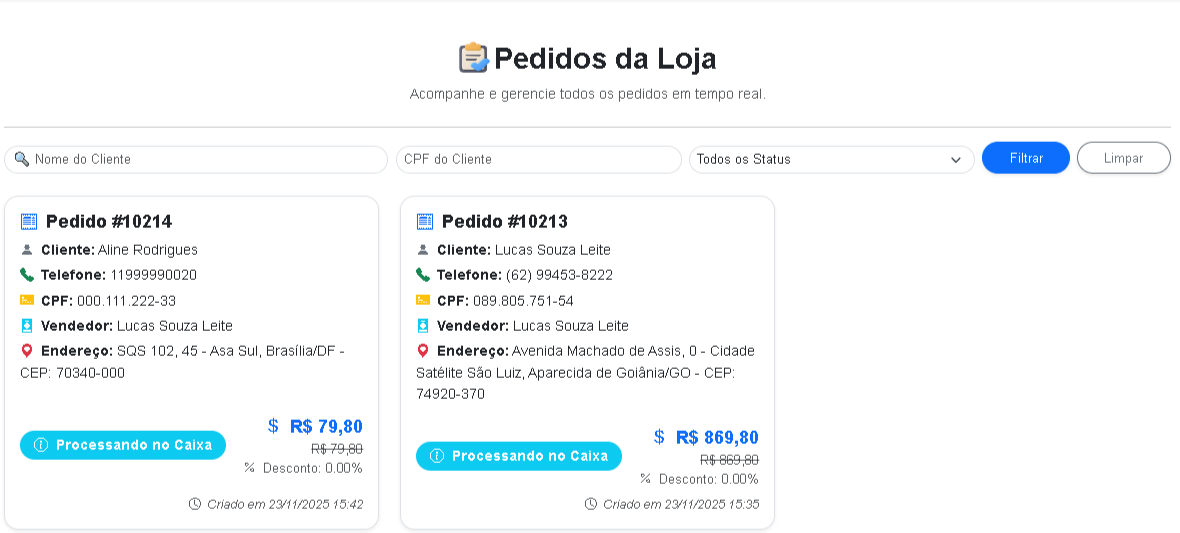Click the Vendedor badge icon in order #10213
Viewport: 1180px width, 533px height.
pyautogui.click(x=423, y=326)
